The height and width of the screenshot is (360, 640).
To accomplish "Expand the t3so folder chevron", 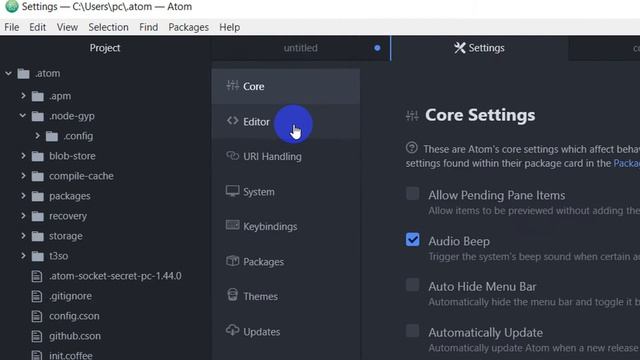I will coord(23,256).
